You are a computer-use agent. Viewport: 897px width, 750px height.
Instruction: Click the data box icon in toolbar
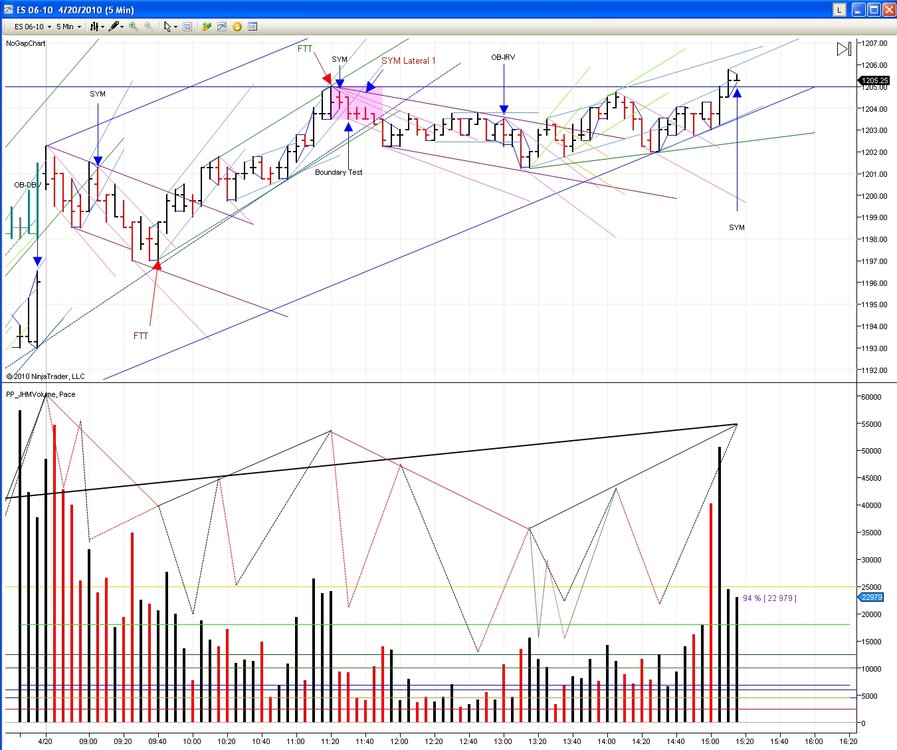pos(187,26)
